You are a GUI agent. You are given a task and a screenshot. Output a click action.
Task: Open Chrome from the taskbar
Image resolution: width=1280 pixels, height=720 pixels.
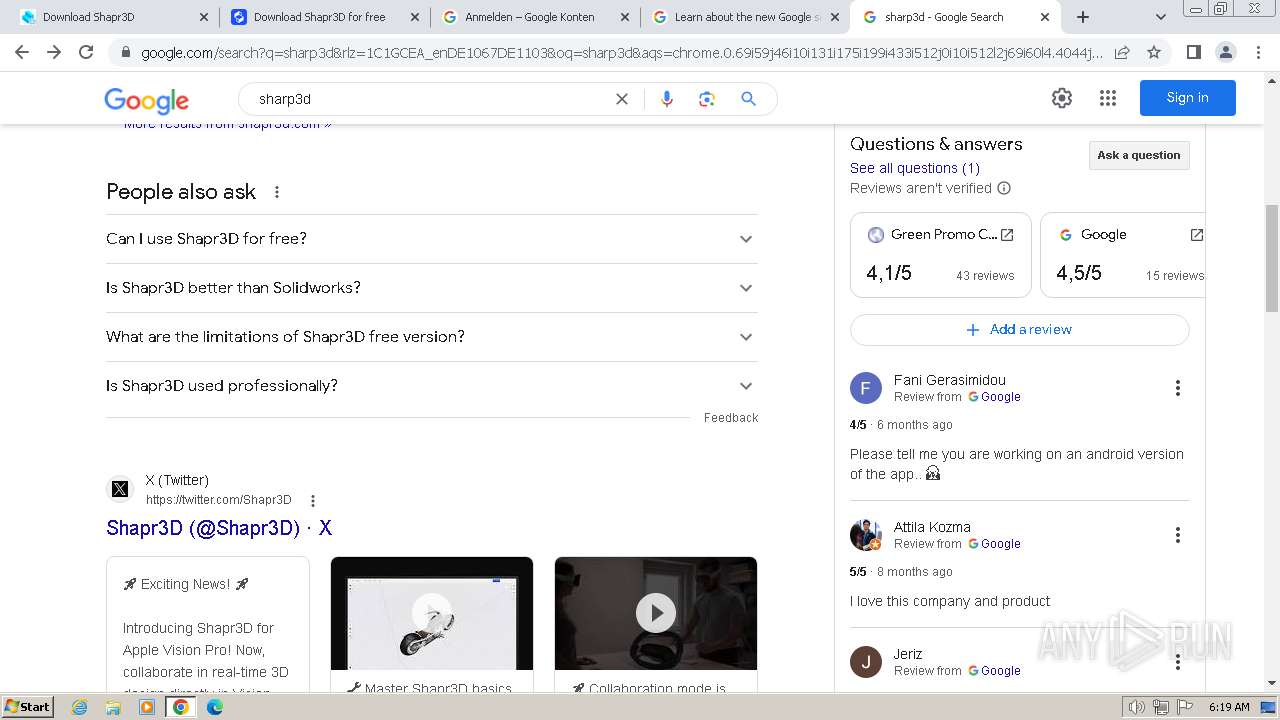(x=181, y=707)
